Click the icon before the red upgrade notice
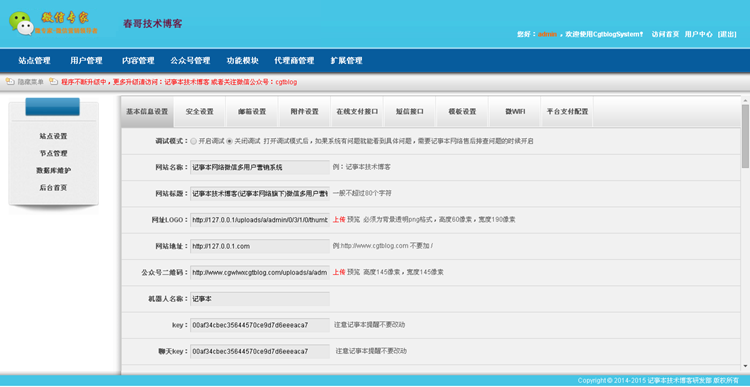This screenshot has width=750, height=387. coord(54,82)
